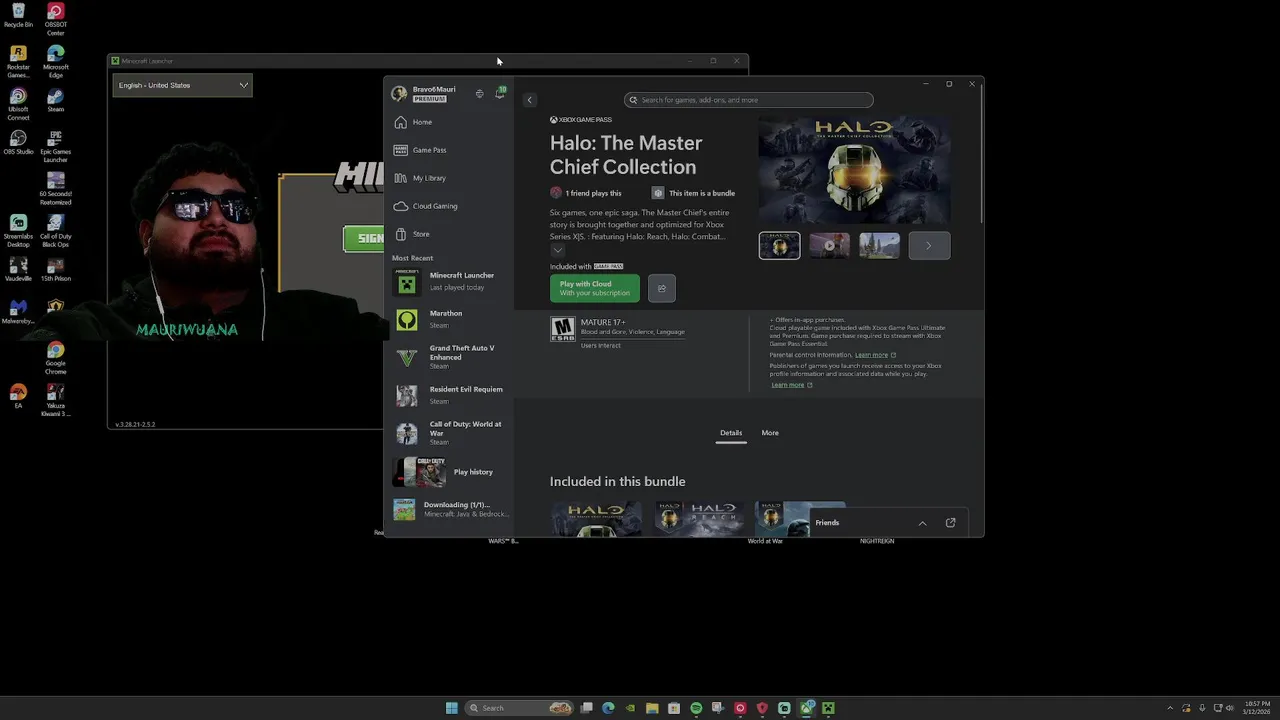Click This item is a bundle

(x=693, y=193)
